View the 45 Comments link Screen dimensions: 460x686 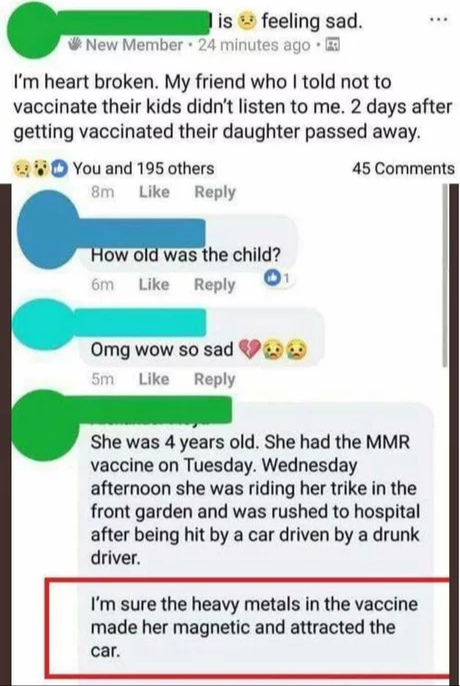403,168
